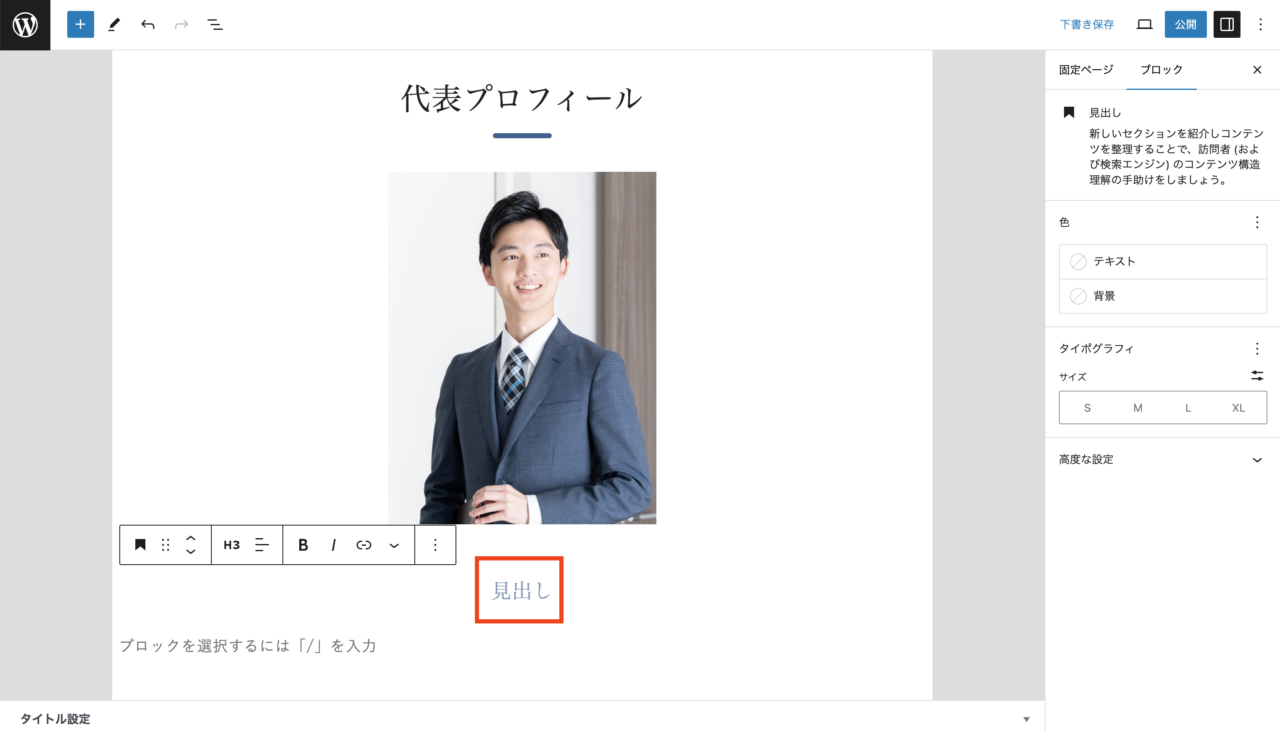Open the 色 panel options menu
The image size is (1280, 731).
coord(1257,222)
